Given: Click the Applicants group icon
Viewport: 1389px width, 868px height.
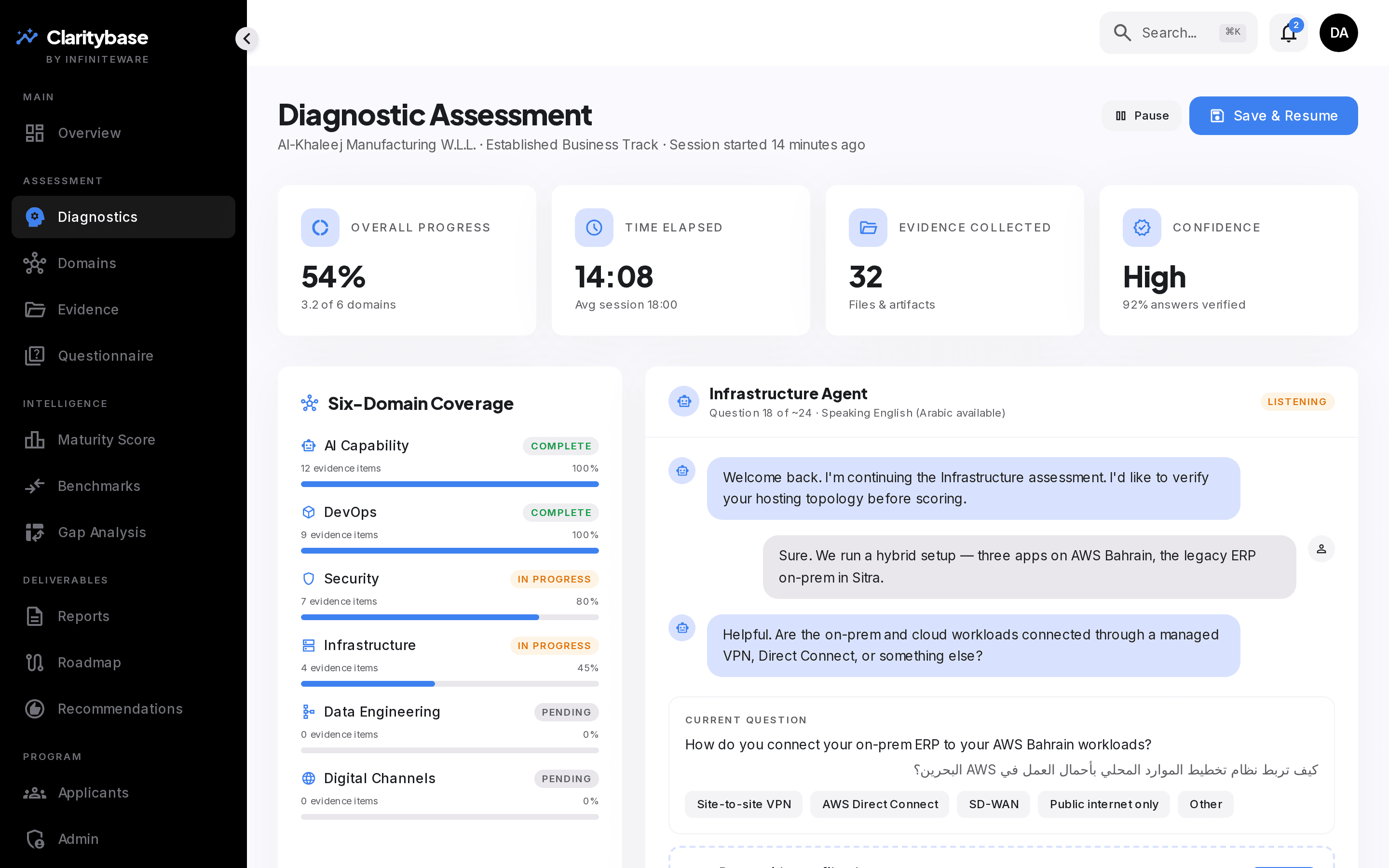Looking at the screenshot, I should click(34, 793).
